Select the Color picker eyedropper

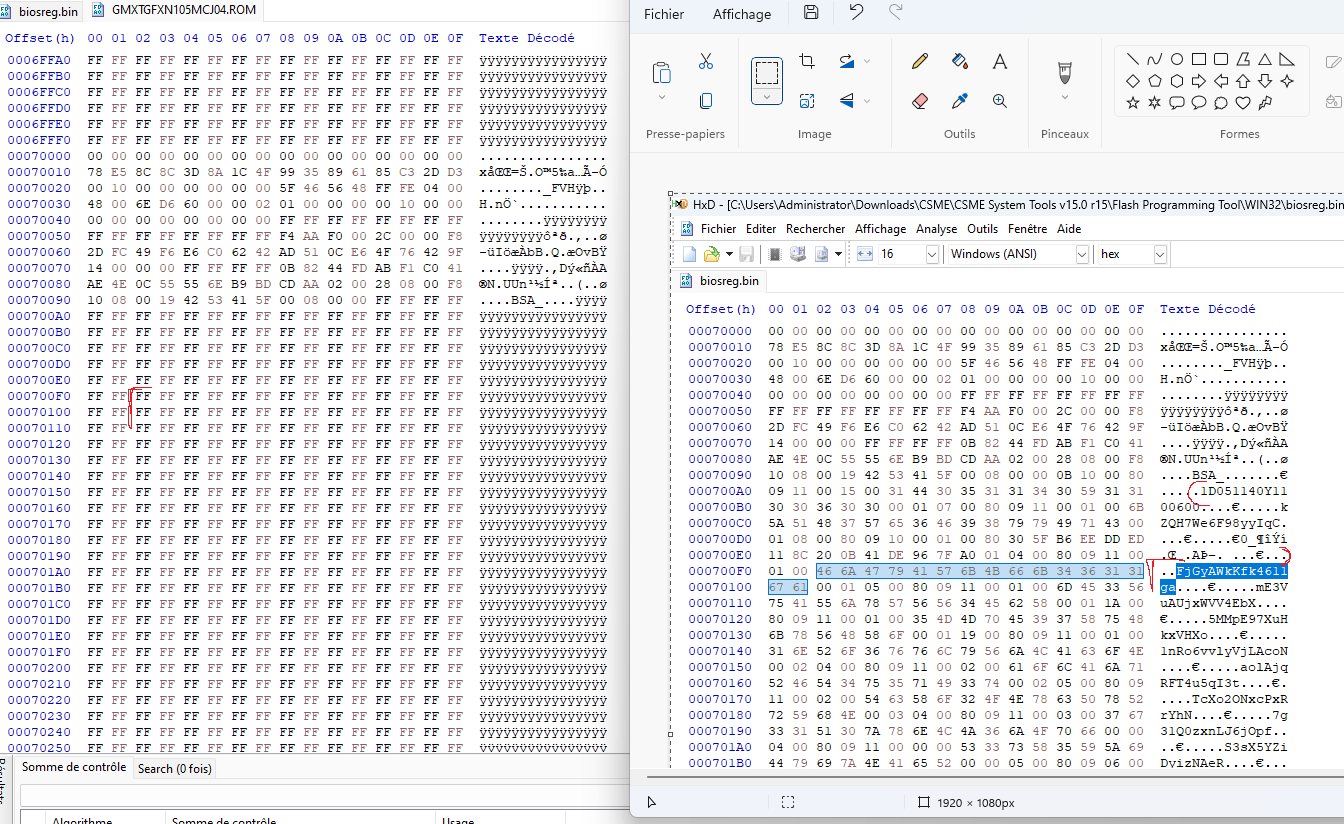click(960, 100)
